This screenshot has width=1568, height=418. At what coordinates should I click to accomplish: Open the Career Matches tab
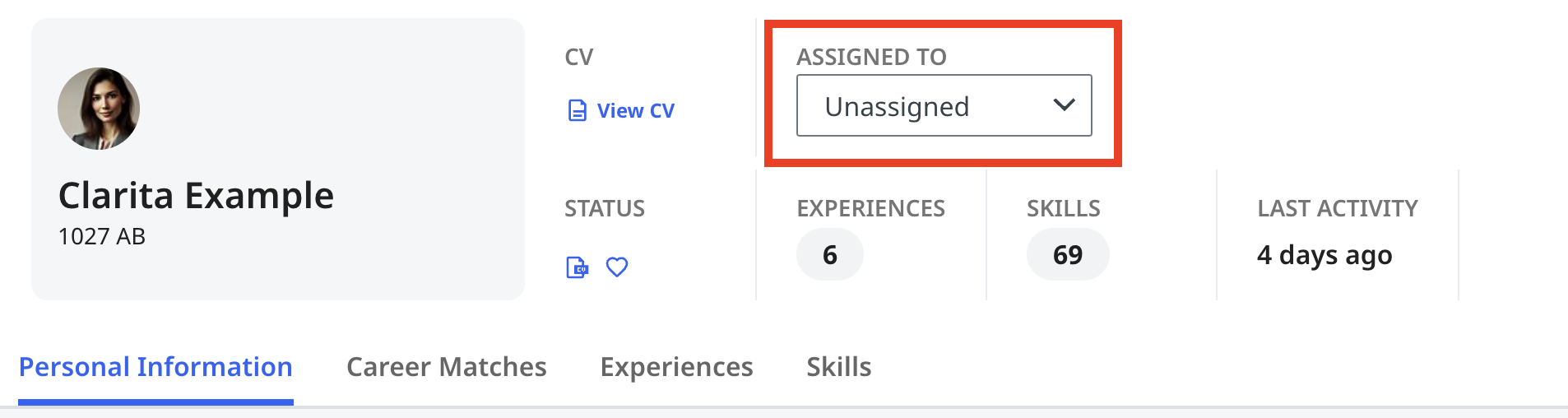click(x=447, y=367)
